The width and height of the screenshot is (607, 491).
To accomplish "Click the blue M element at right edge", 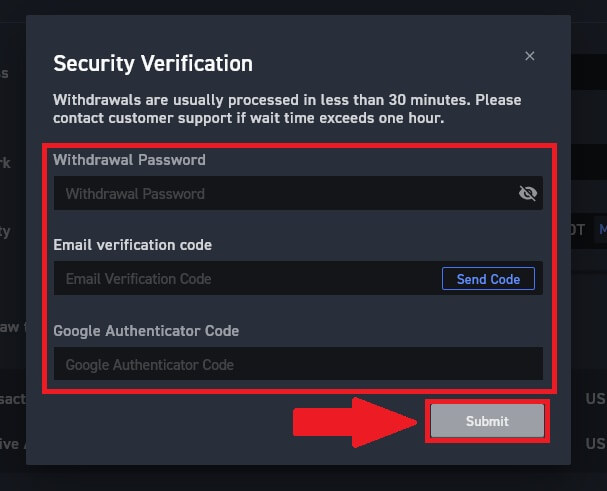I will [x=602, y=230].
